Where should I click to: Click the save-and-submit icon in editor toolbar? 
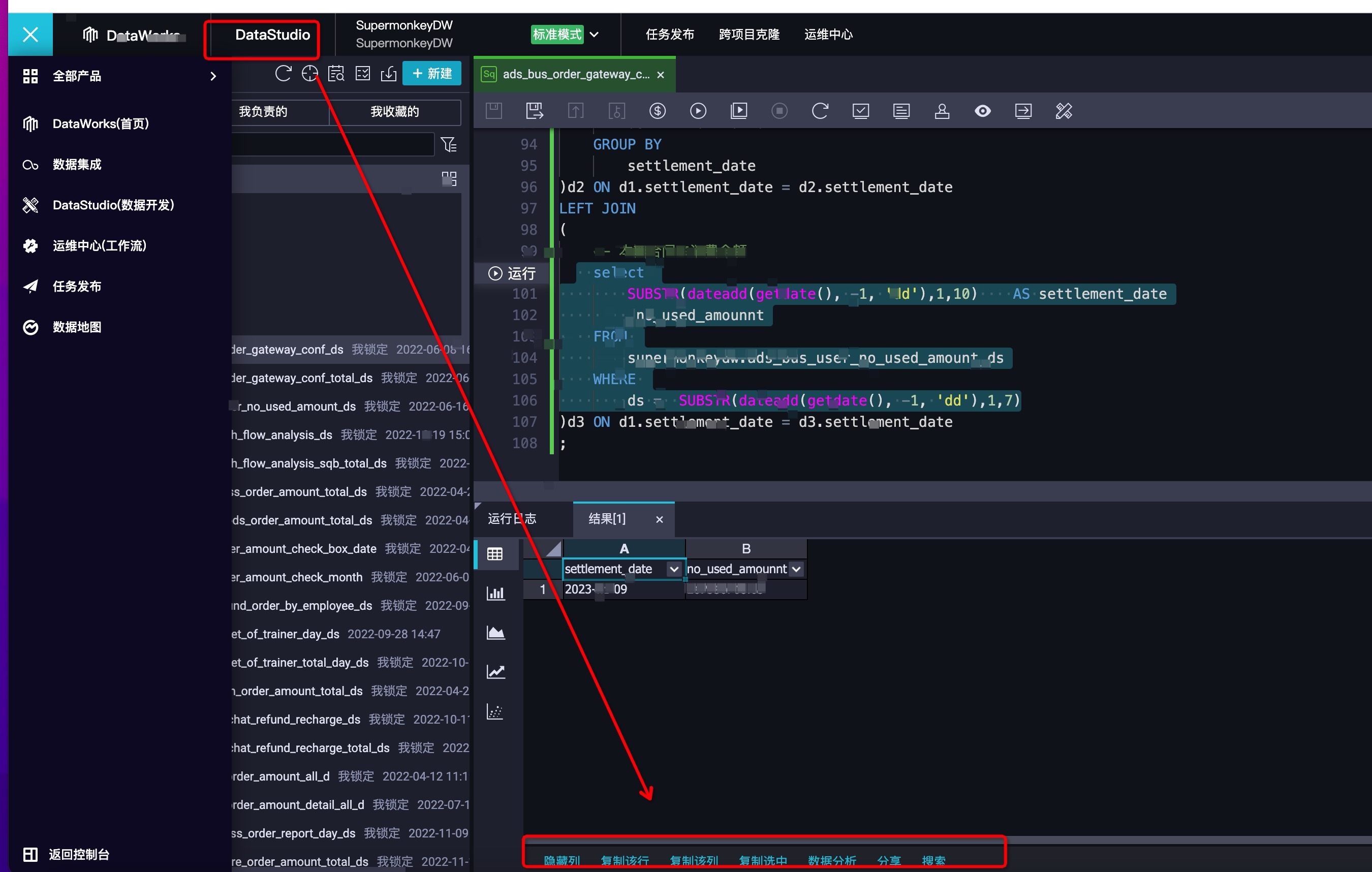[x=535, y=111]
